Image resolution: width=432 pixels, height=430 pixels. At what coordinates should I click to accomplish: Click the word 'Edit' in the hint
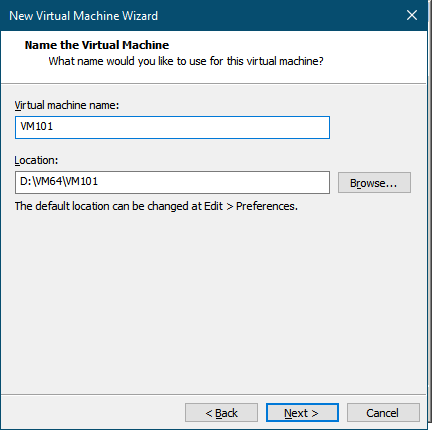[x=213, y=206]
